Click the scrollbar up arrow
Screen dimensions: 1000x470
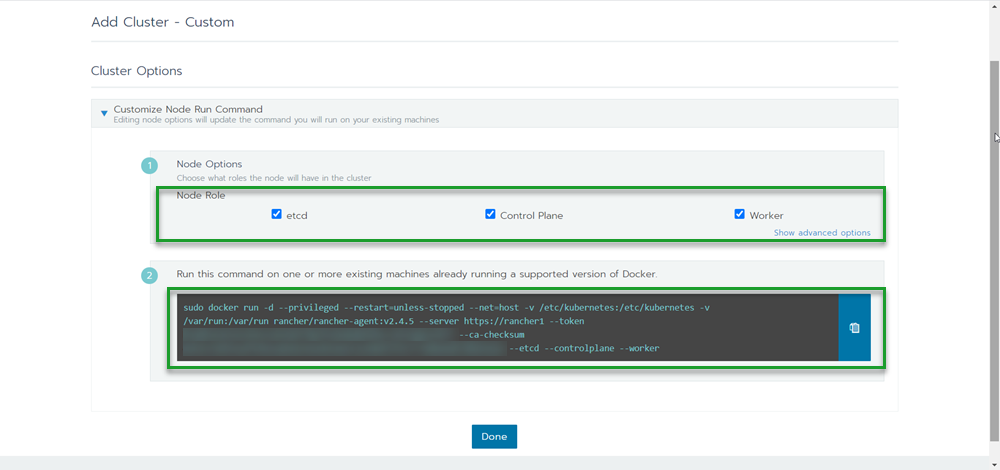(993, 5)
